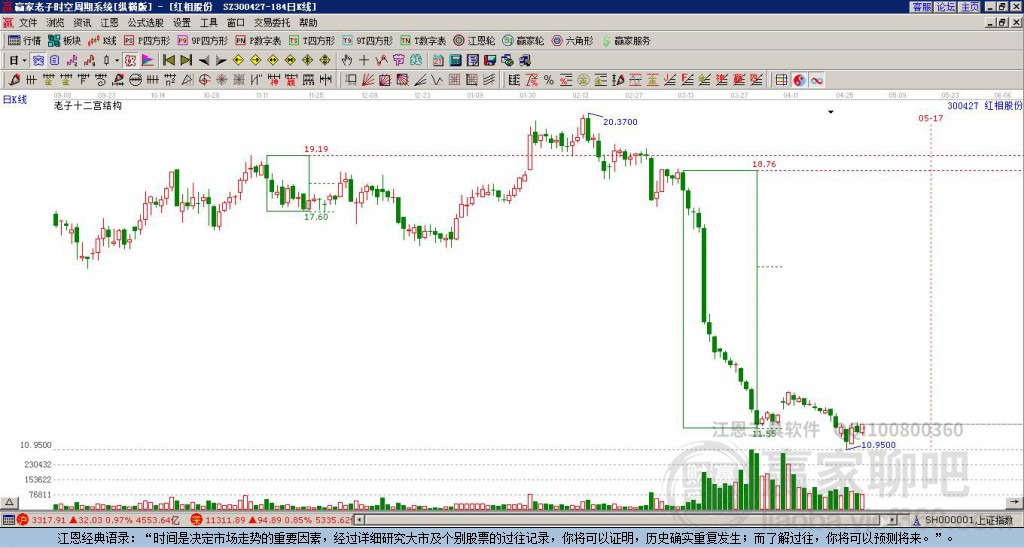
Task: Open the P数字表 tool
Action: tap(259, 40)
